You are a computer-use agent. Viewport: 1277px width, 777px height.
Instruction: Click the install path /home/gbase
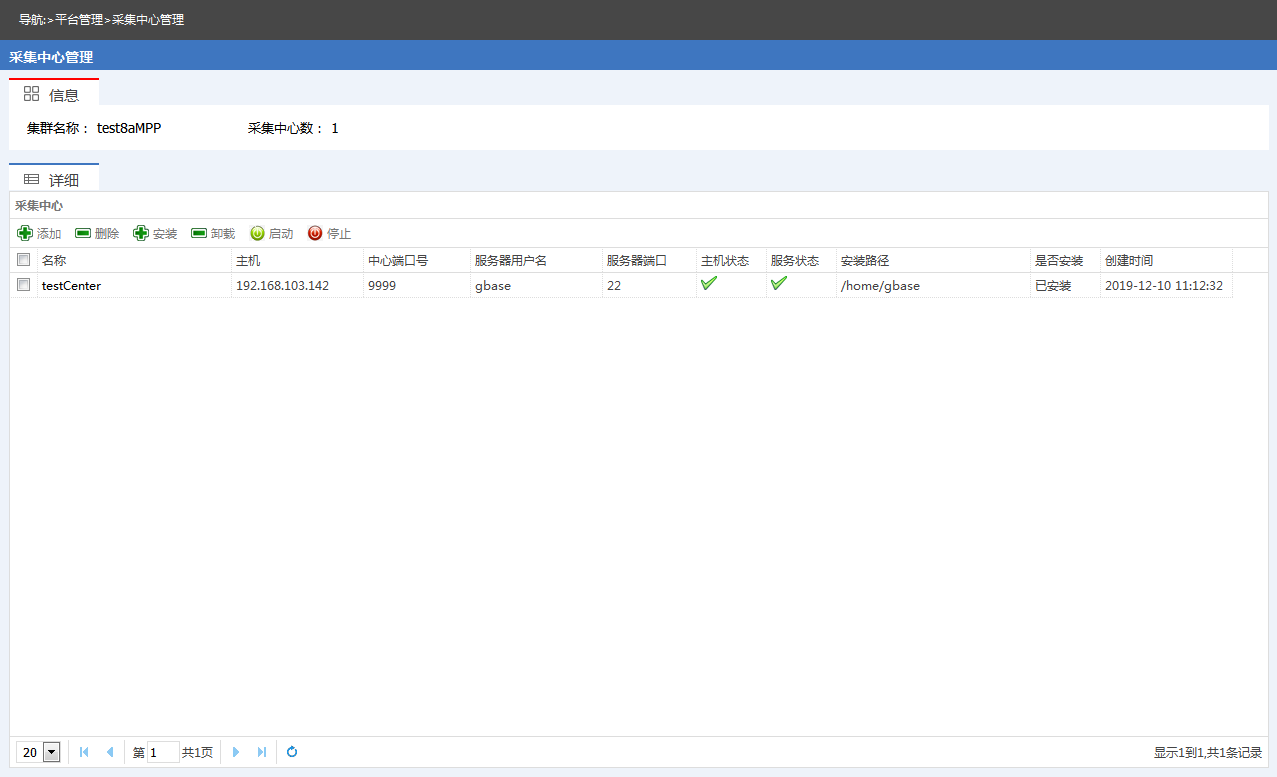(880, 286)
